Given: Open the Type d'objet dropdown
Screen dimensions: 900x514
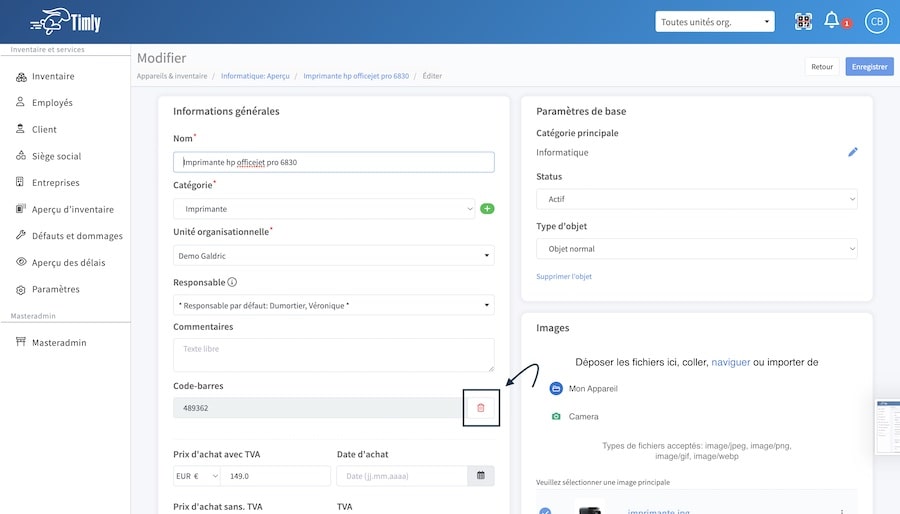Looking at the screenshot, I should click(x=697, y=249).
